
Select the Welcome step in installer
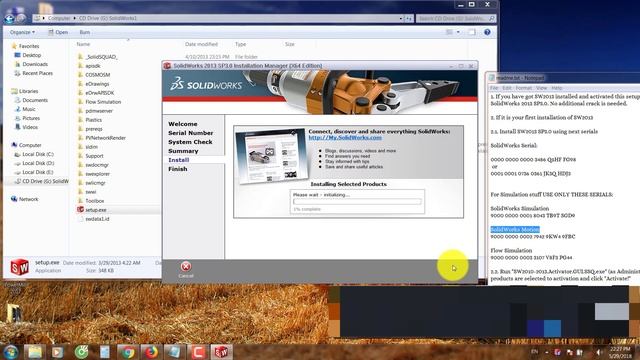tap(182, 124)
